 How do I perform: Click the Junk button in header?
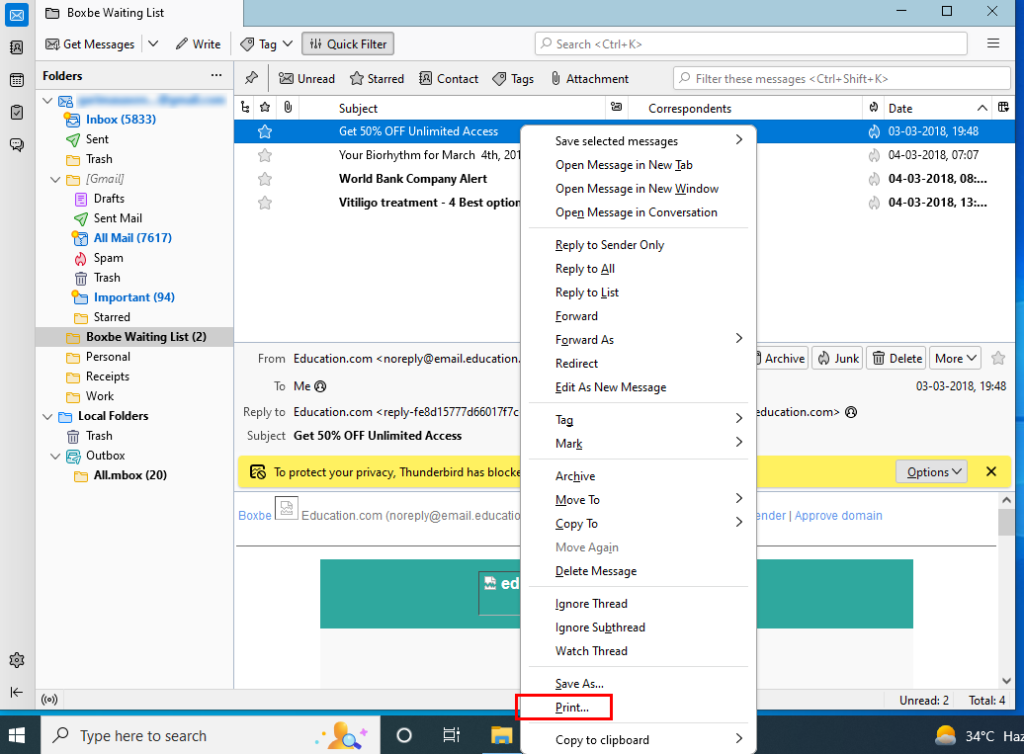click(838, 358)
